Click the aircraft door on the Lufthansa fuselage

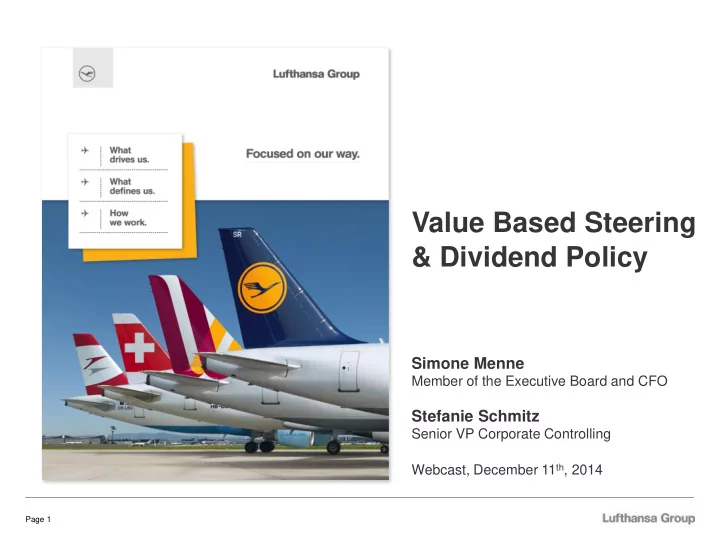point(349,371)
